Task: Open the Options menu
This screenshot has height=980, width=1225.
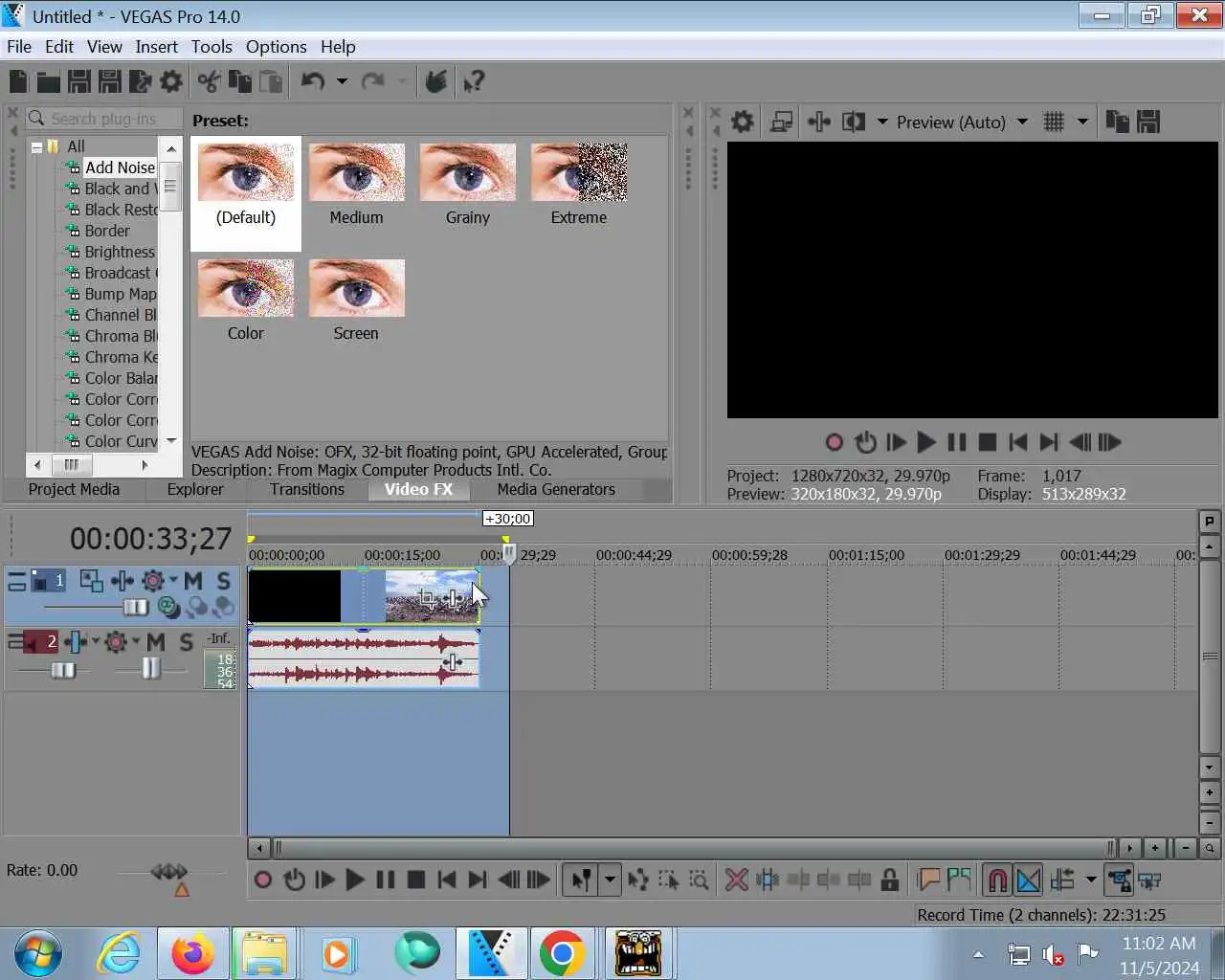Action: click(276, 46)
